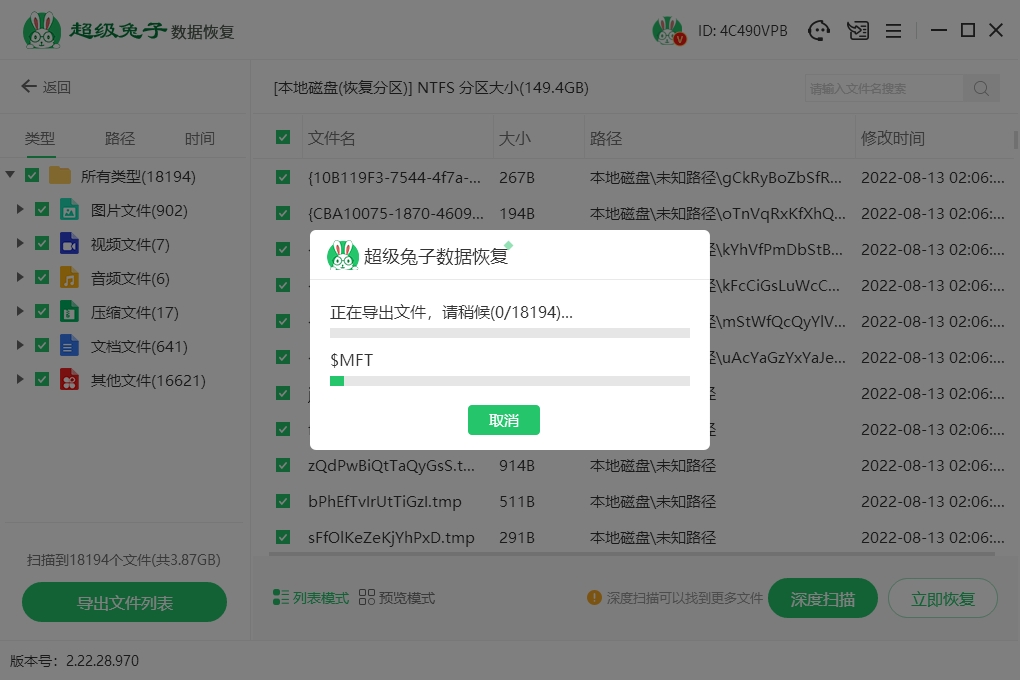Image resolution: width=1020 pixels, height=680 pixels.
Task: Click the $MFT export progress bar
Action: tap(510, 381)
